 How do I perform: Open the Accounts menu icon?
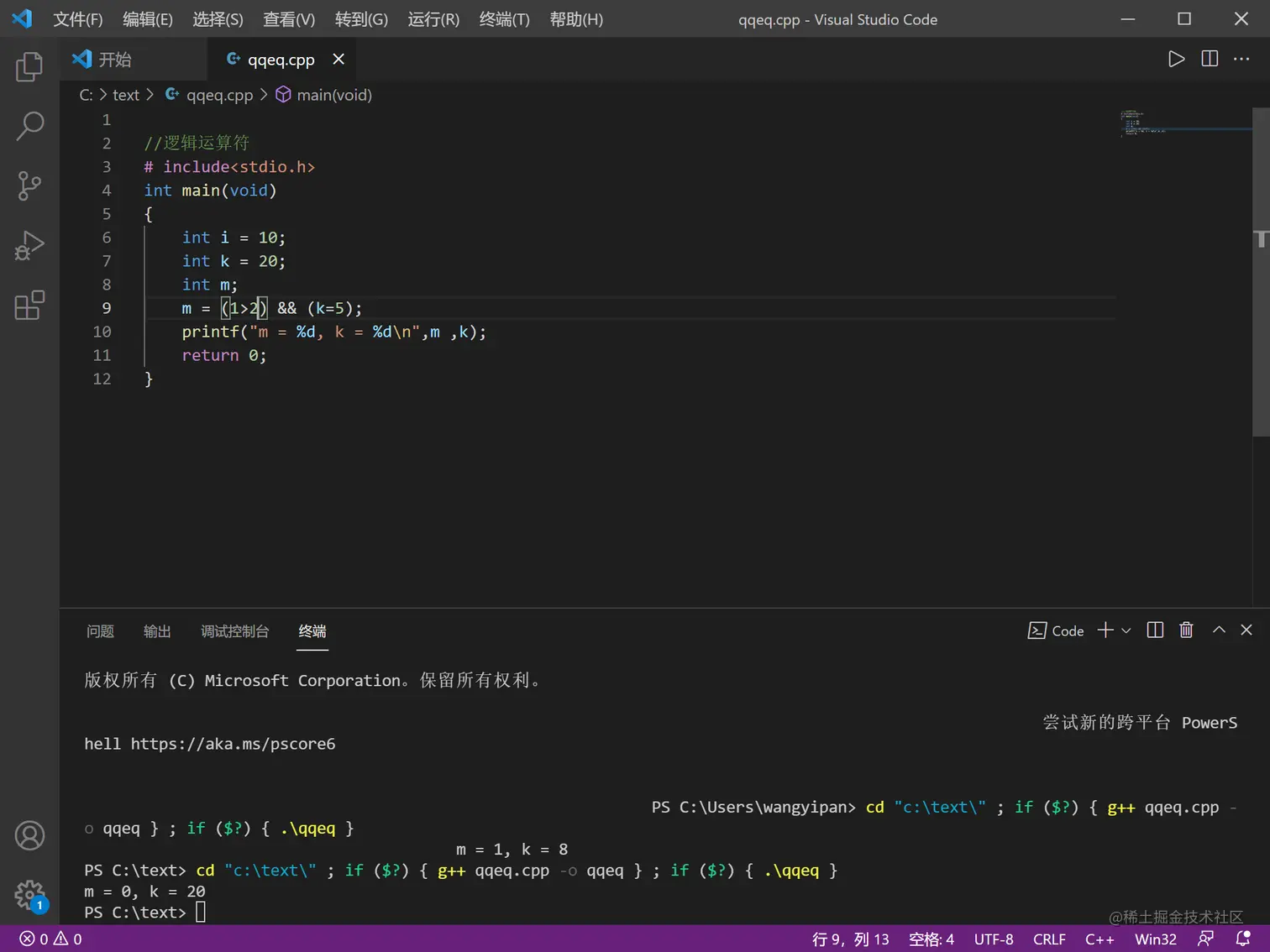[29, 835]
